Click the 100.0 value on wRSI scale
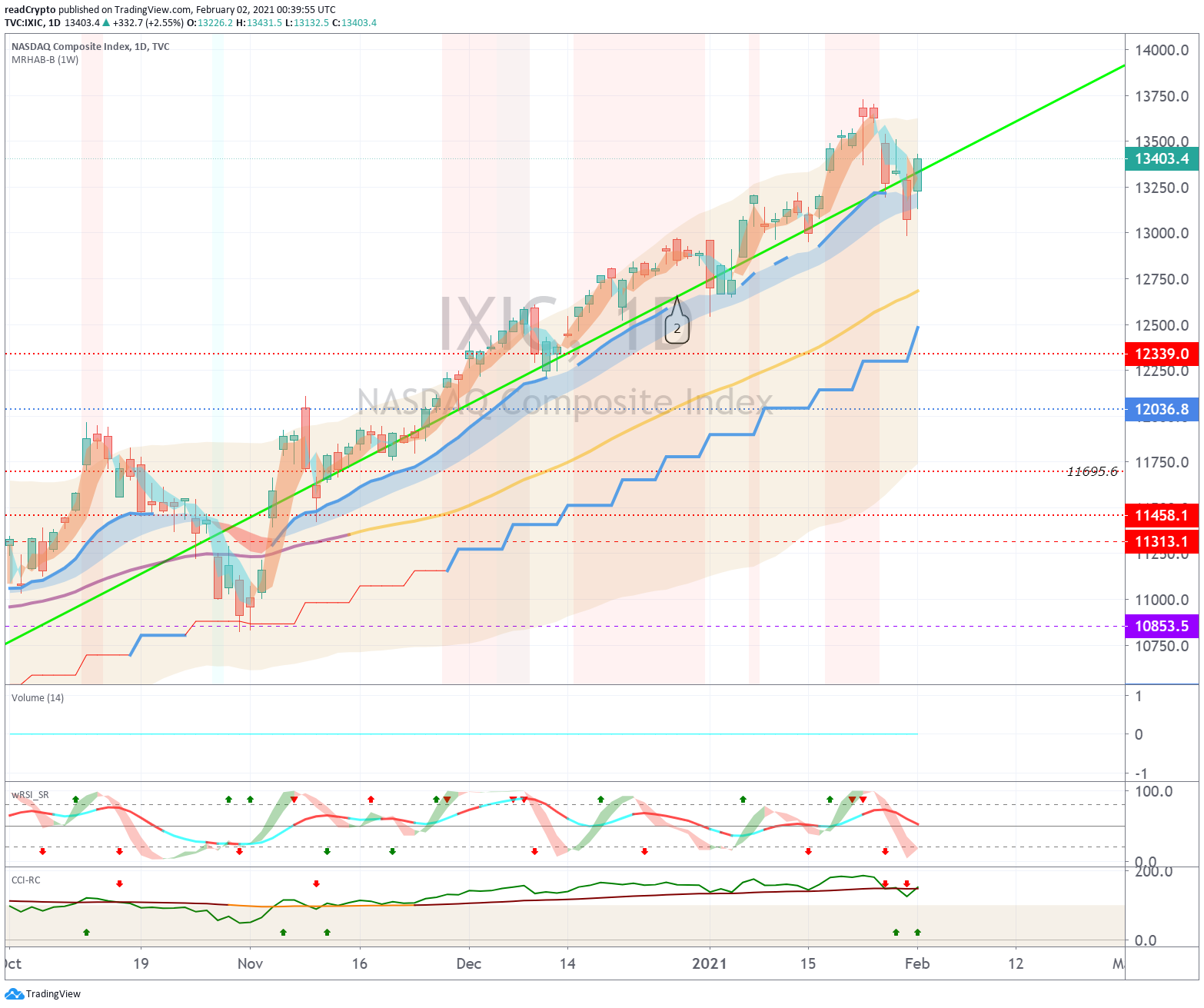The height and width of the screenshot is (1008, 1204). click(1153, 792)
